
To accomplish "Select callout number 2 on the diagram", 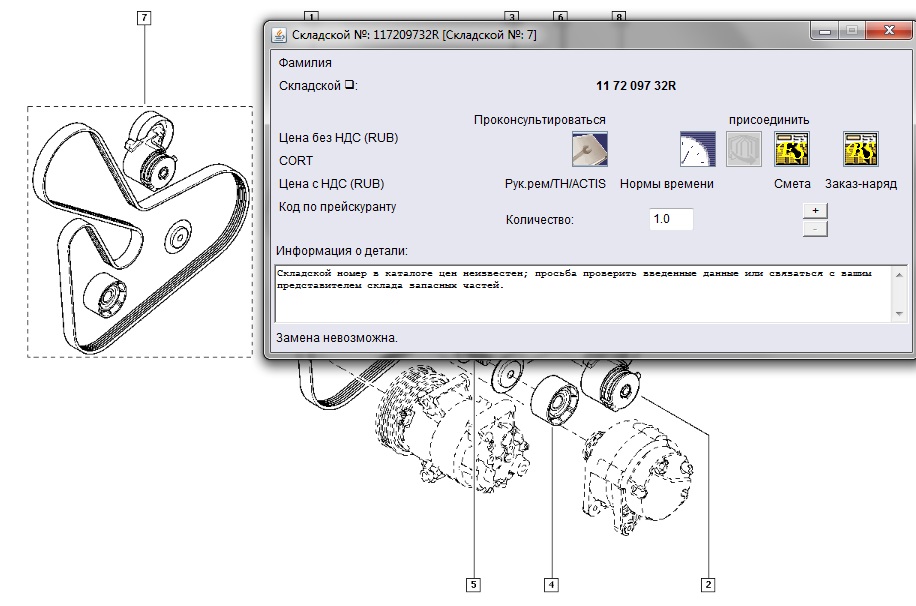I will click(708, 583).
